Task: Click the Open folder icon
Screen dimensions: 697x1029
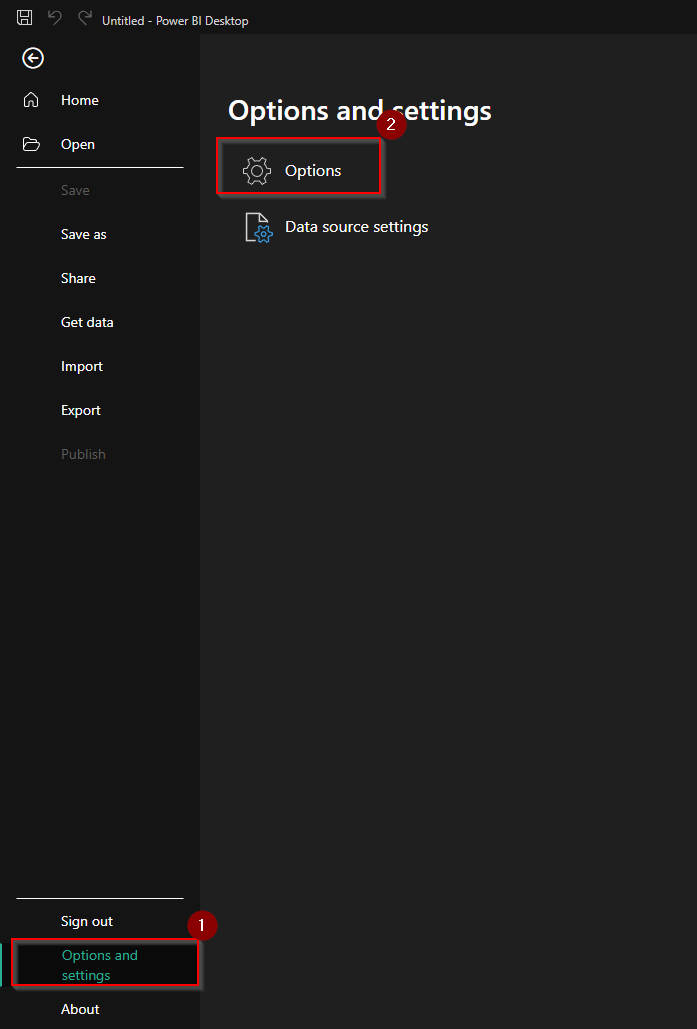Action: coord(32,144)
